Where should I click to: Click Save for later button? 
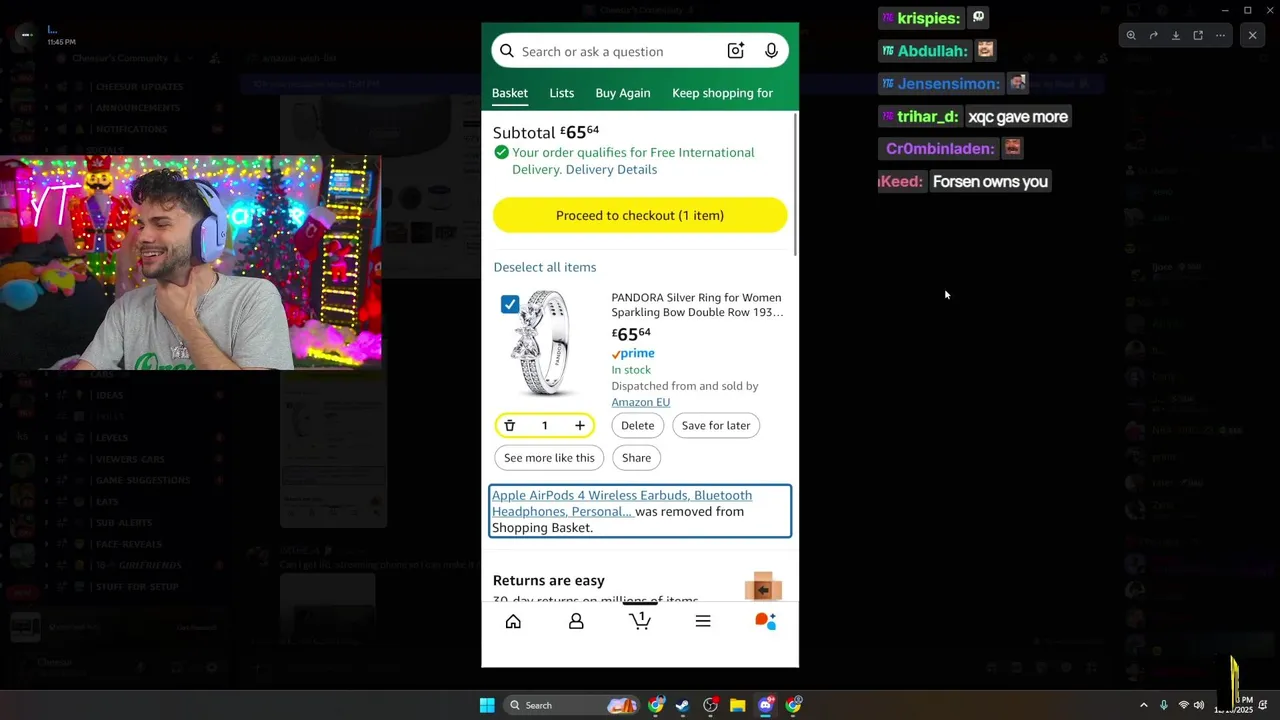tap(716, 426)
